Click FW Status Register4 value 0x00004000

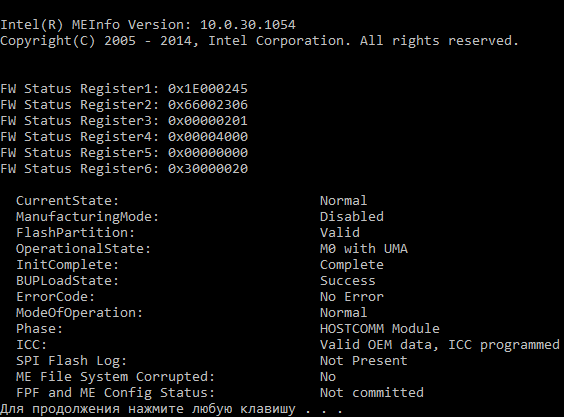(208, 137)
